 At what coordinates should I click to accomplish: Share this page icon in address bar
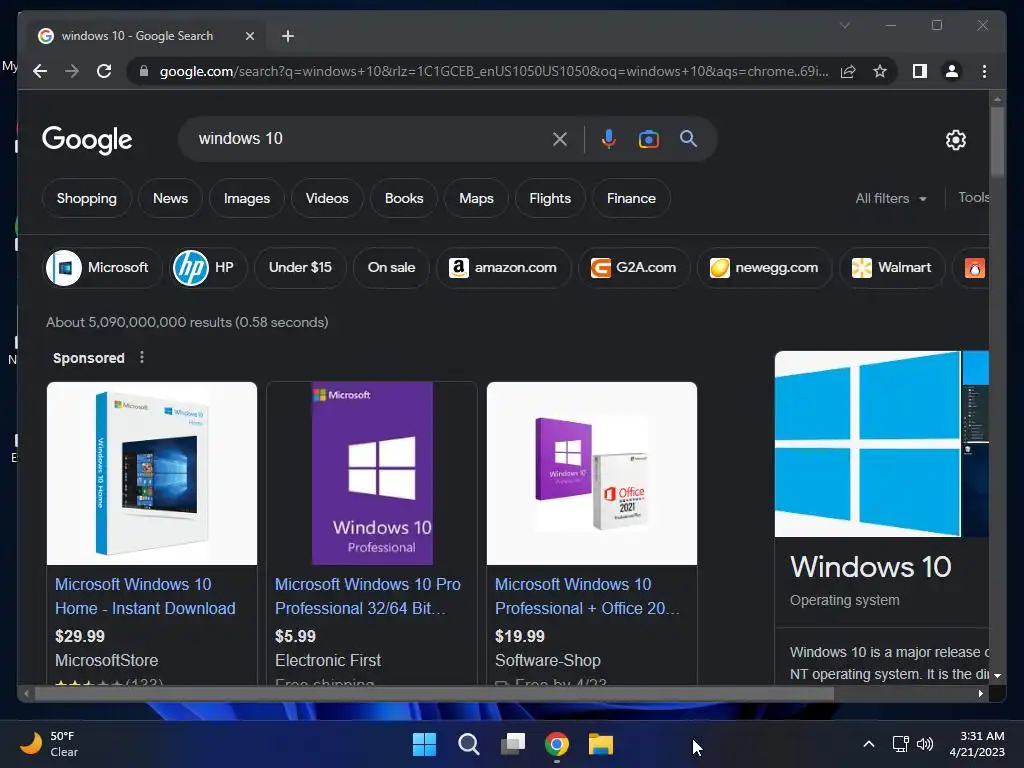click(x=848, y=71)
